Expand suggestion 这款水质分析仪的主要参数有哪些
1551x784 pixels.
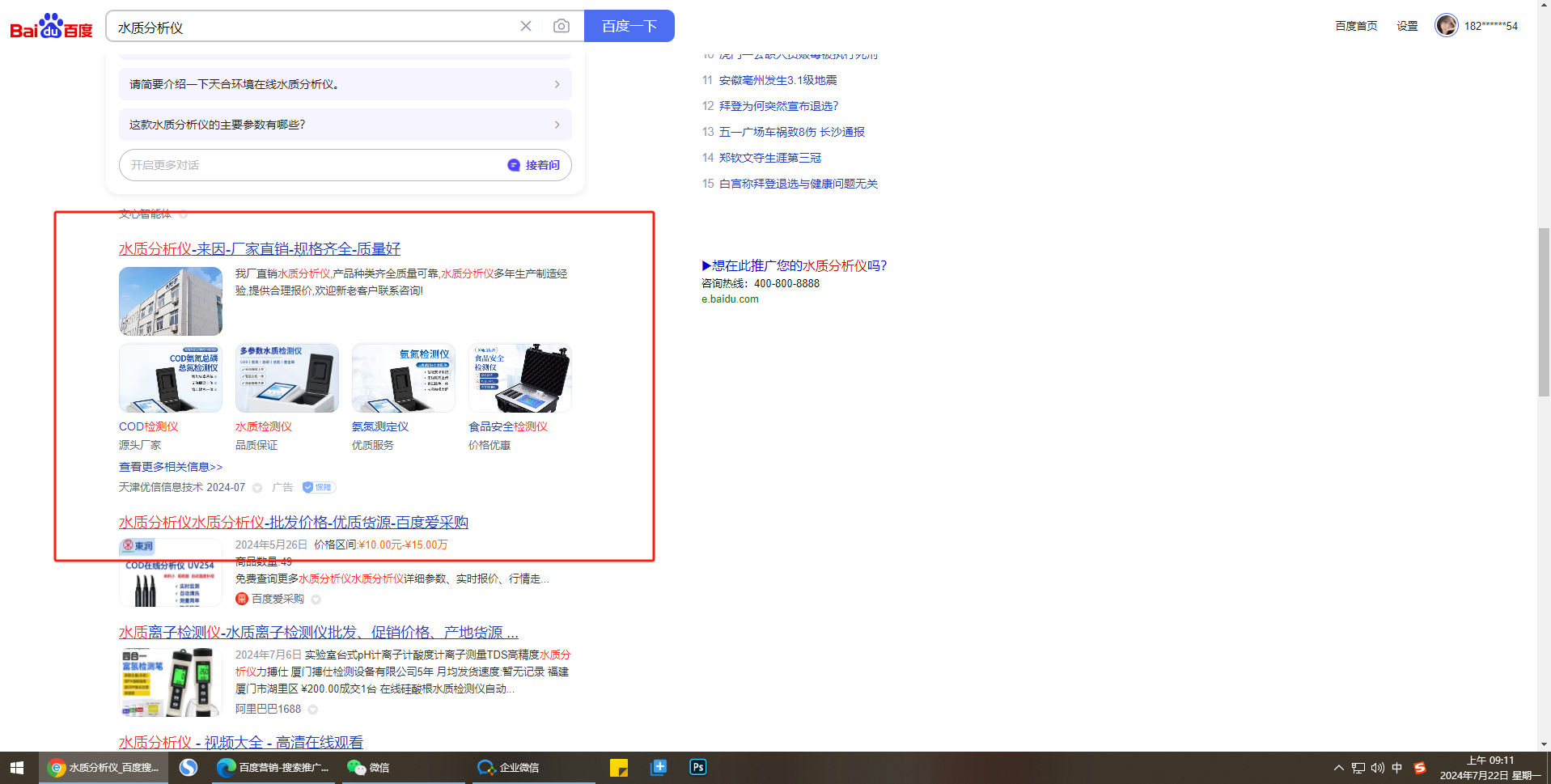click(345, 125)
